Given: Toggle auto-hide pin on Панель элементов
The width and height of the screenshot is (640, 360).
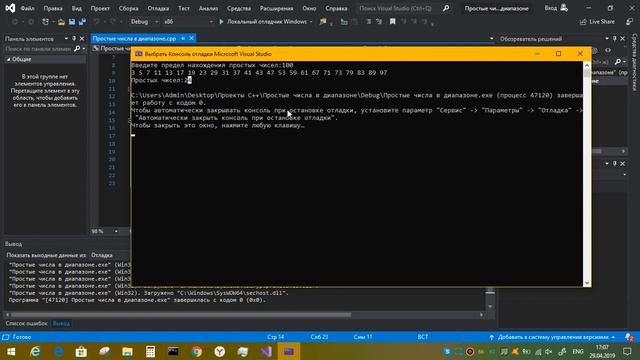Looking at the screenshot, I should [x=74, y=38].
